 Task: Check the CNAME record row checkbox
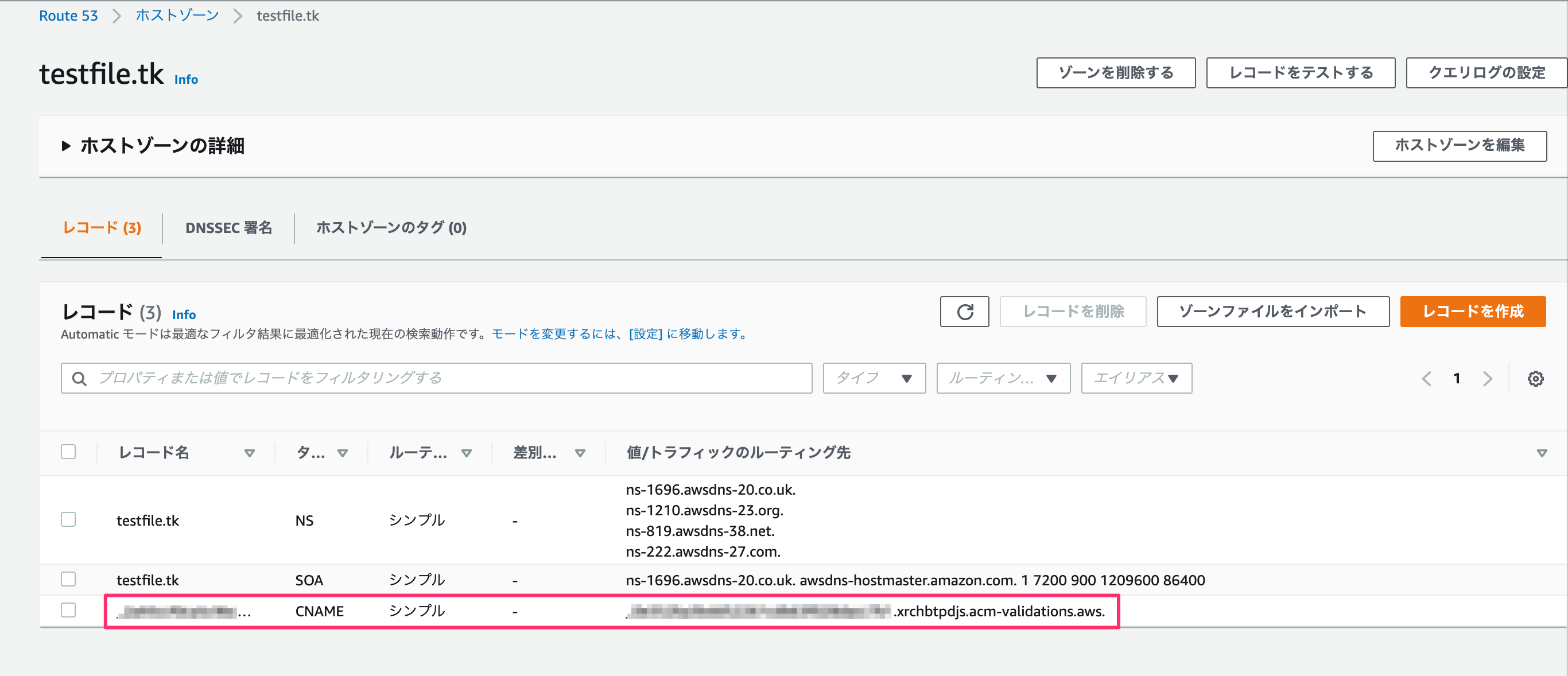click(x=69, y=611)
